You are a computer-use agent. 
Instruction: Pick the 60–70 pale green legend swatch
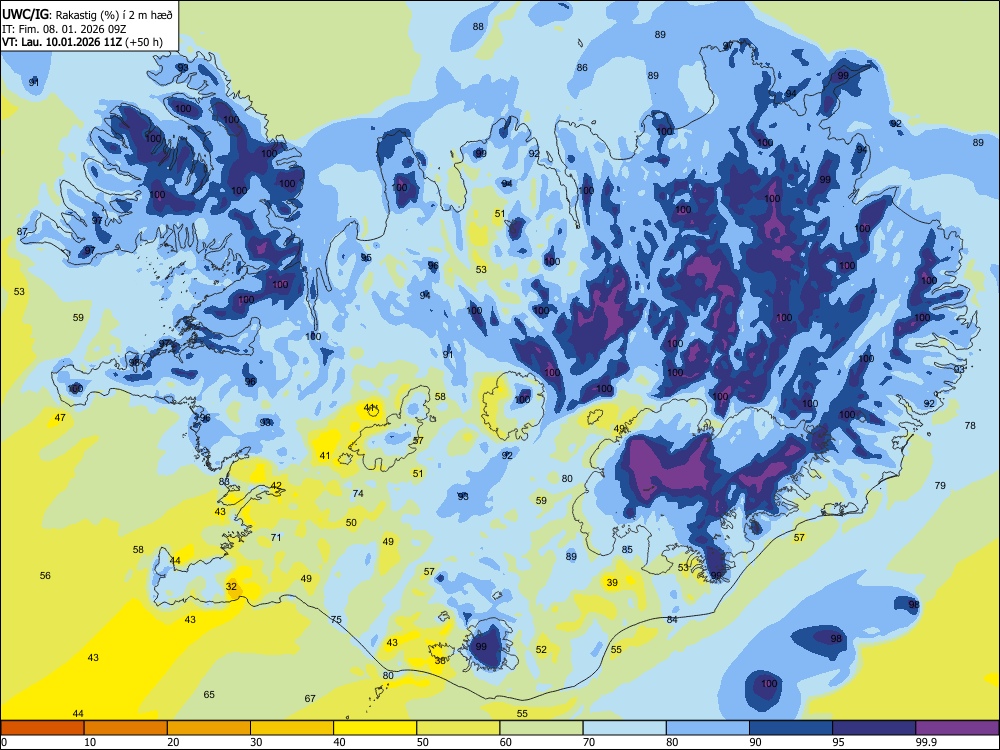coord(541,728)
